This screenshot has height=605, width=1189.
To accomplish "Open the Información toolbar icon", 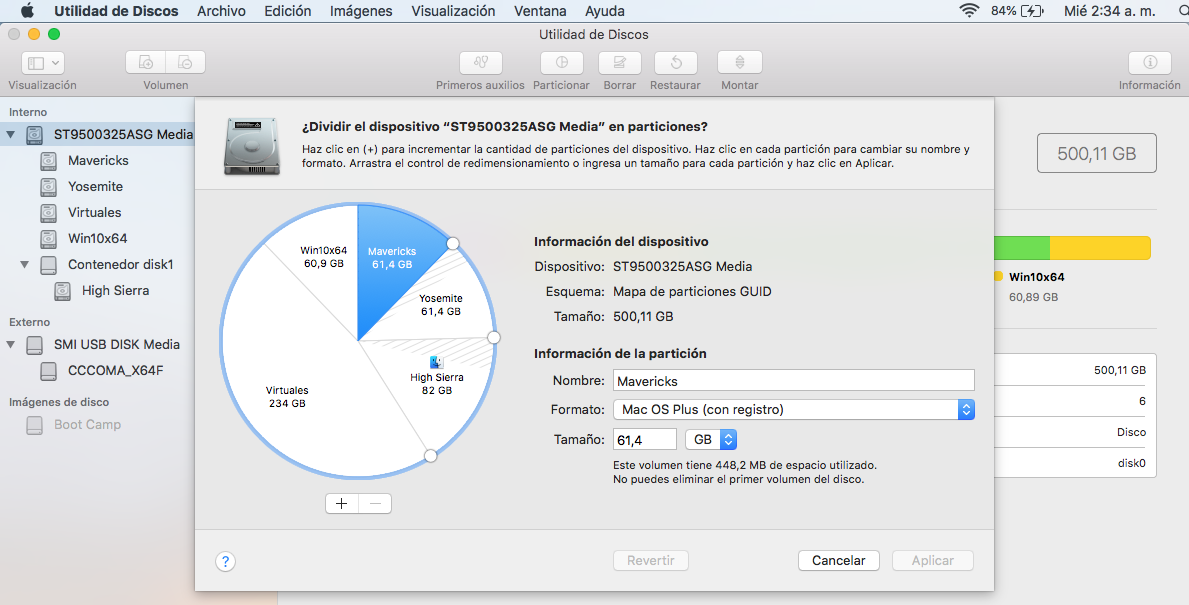I will pyautogui.click(x=1150, y=63).
